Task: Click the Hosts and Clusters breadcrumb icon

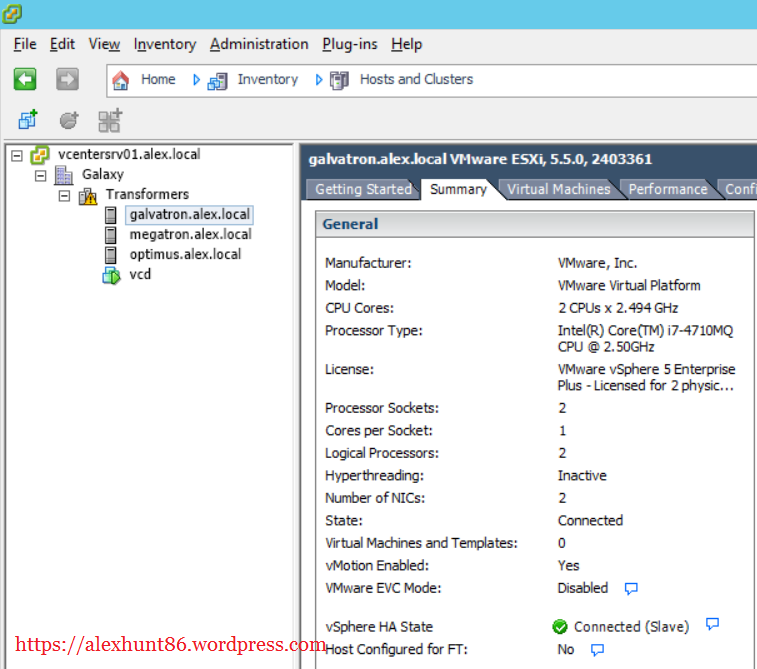Action: pos(339,80)
